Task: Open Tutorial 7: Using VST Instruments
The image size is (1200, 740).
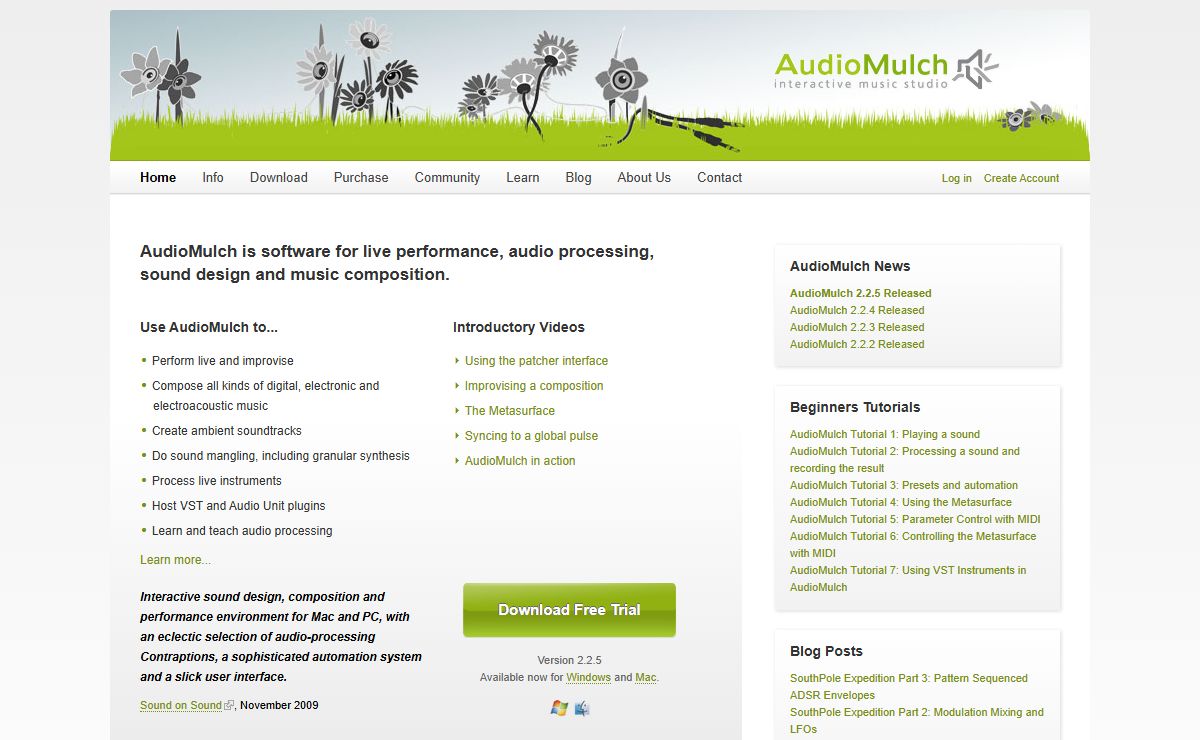Action: coord(908,579)
